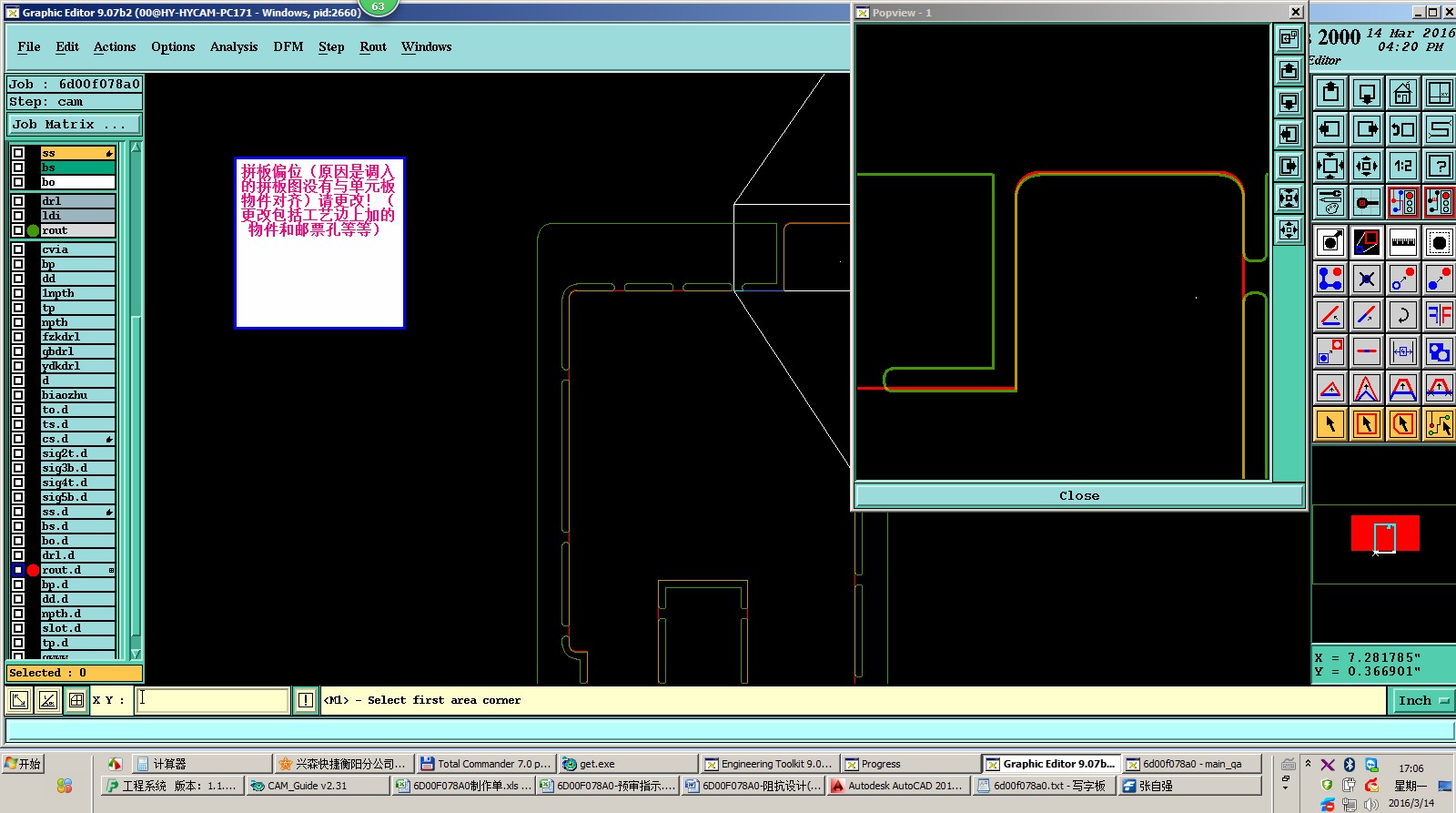
Task: Toggle the slot.d layer checkbox
Action: [x=18, y=628]
